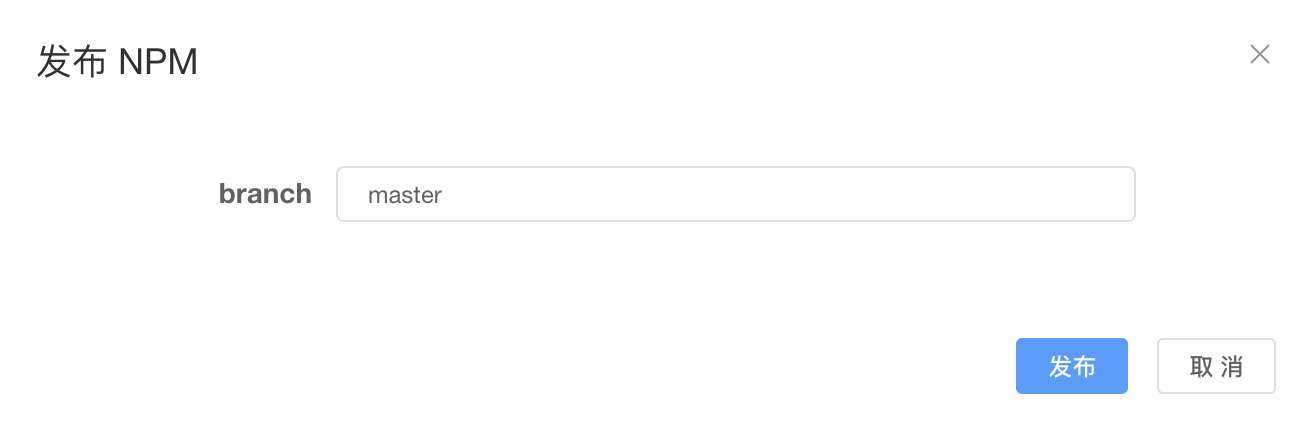This screenshot has width=1312, height=426.
Task: Click the bold branch label text
Action: click(x=265, y=194)
